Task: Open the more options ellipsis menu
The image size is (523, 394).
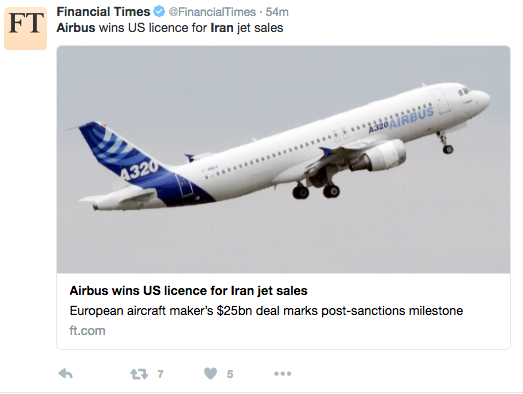Action: (283, 374)
